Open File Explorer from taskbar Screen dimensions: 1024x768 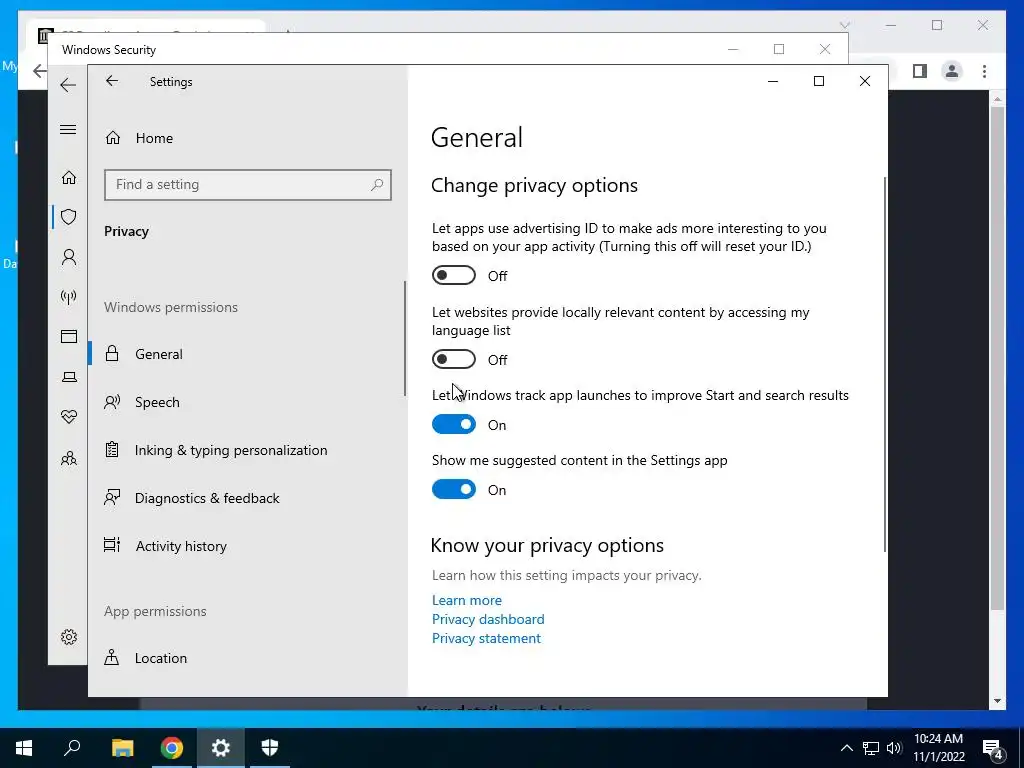[122, 748]
